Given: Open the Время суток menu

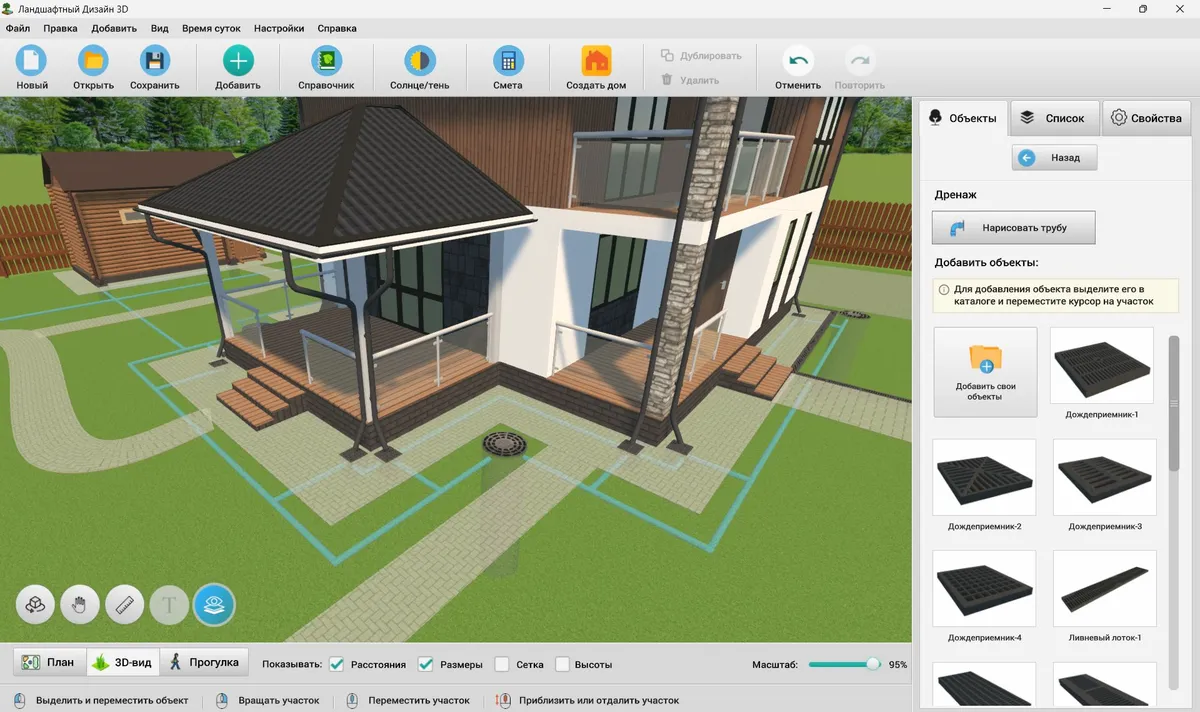Looking at the screenshot, I should 211,29.
